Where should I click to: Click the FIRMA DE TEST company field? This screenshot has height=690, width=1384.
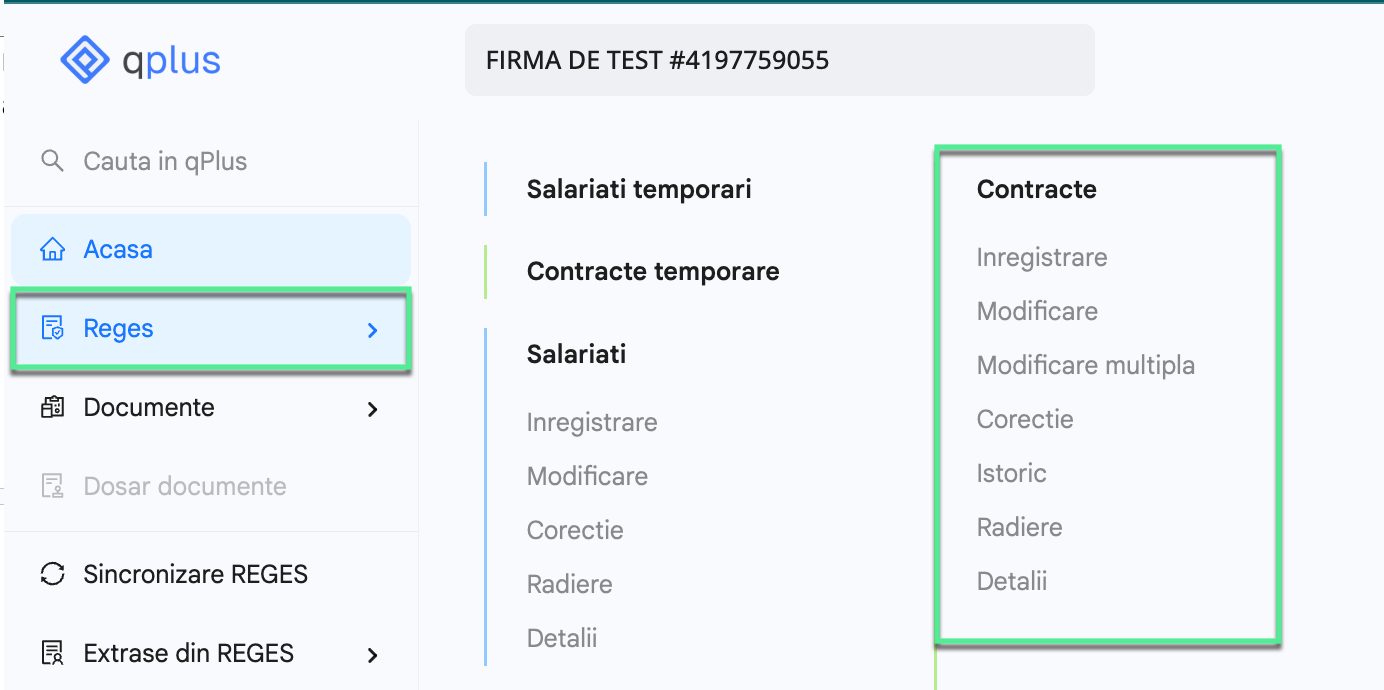(x=780, y=60)
